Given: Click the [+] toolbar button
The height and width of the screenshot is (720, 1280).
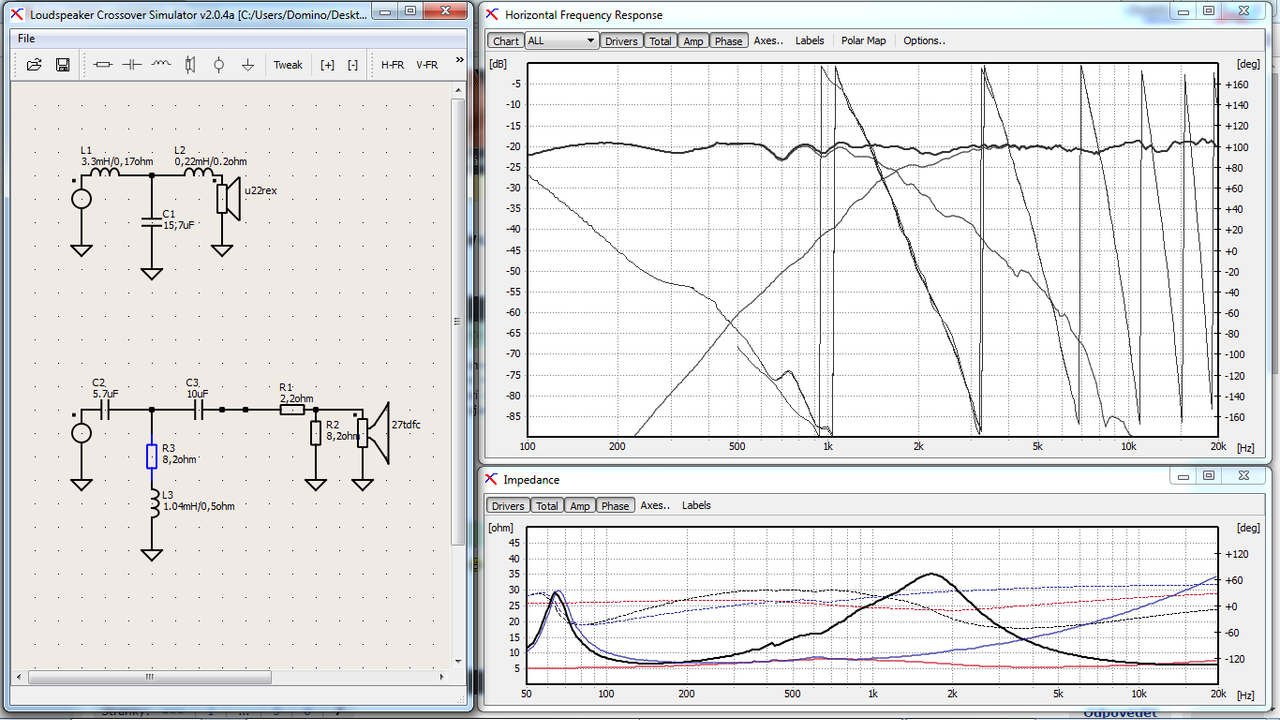Looking at the screenshot, I should click(327, 65).
